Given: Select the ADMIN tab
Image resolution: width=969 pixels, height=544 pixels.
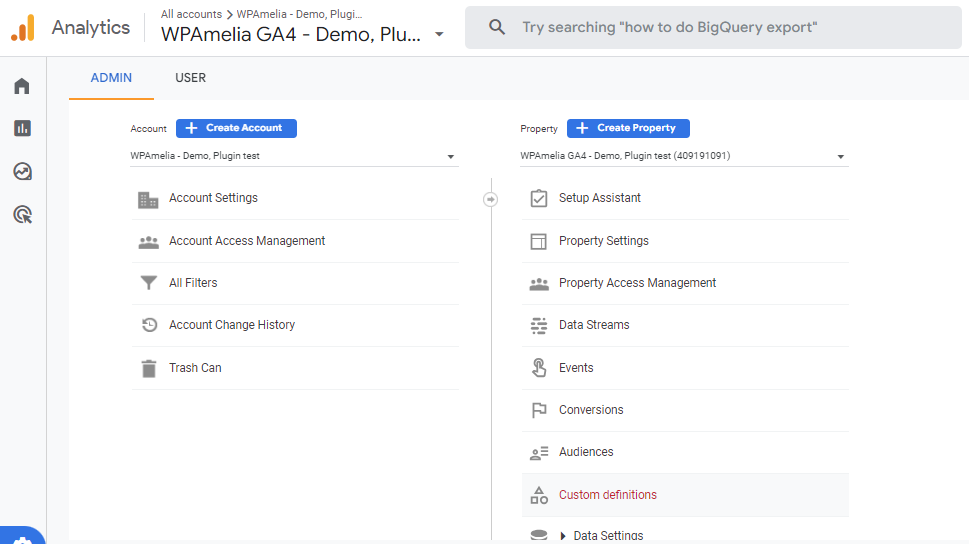Looking at the screenshot, I should [111, 78].
